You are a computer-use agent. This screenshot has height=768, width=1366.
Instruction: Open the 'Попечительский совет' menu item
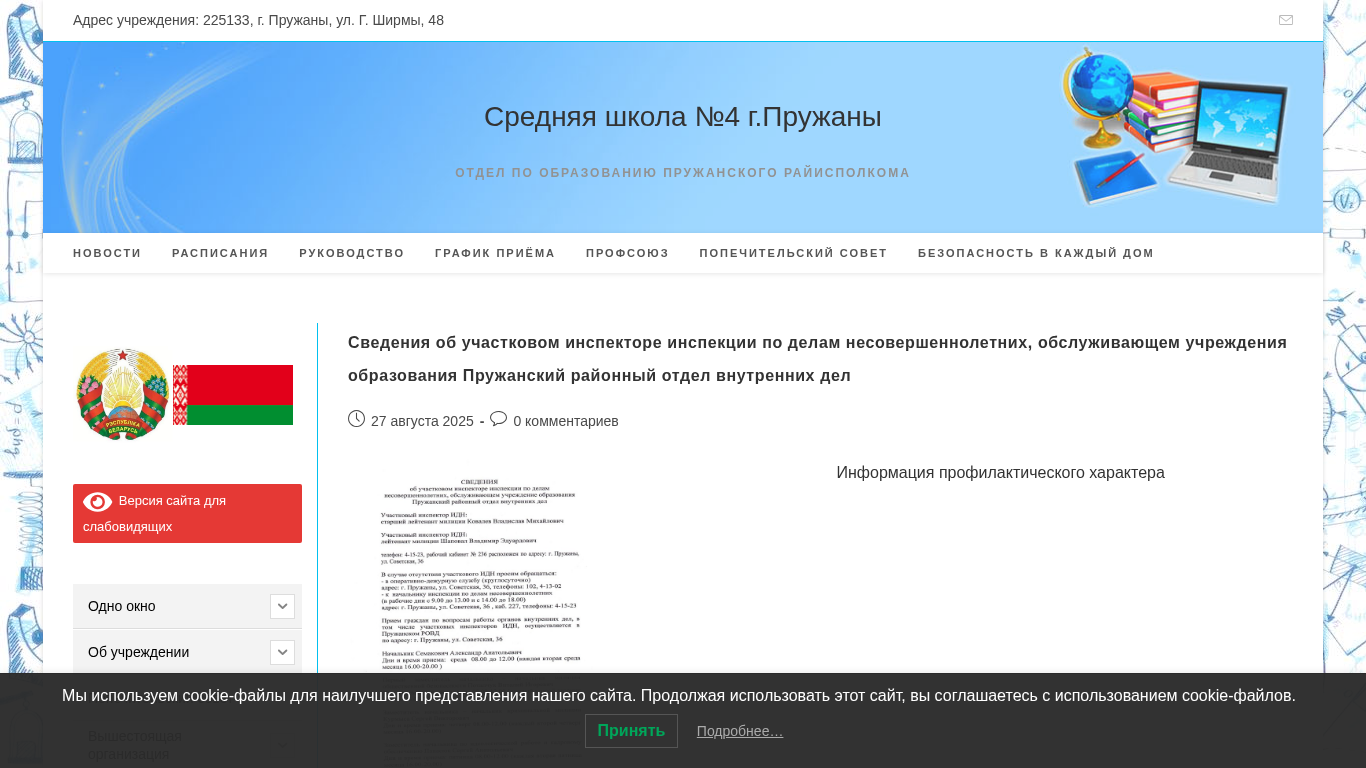click(793, 253)
